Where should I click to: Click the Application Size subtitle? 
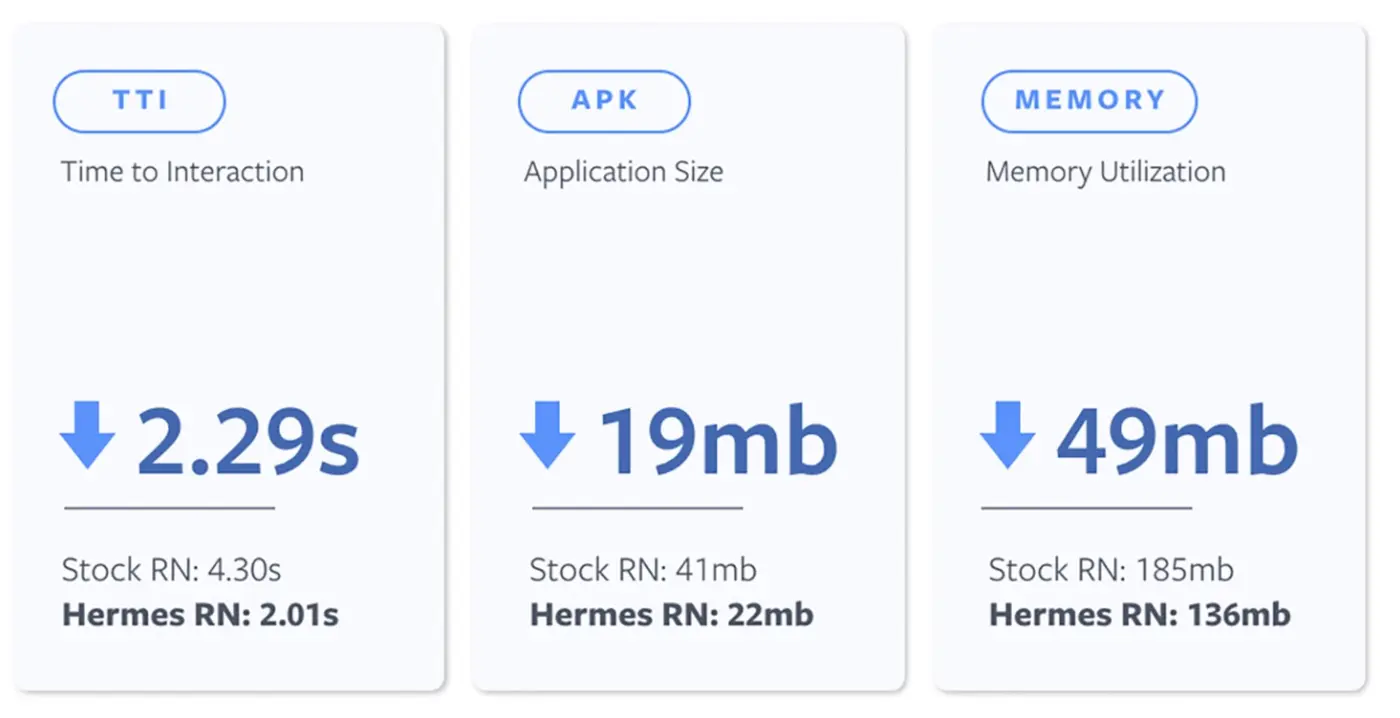[x=623, y=172]
